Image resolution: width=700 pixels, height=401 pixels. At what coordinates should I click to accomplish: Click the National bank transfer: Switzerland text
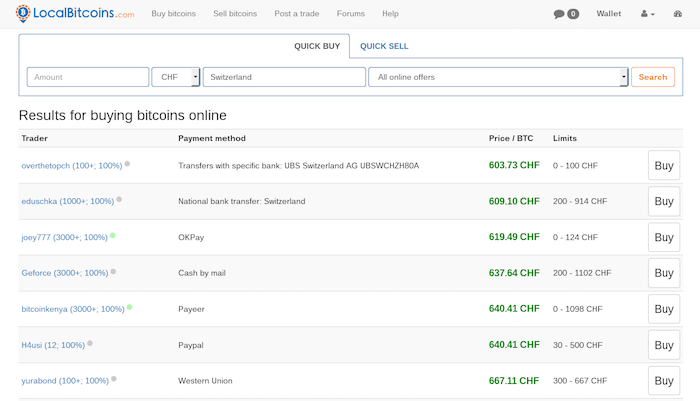242,201
